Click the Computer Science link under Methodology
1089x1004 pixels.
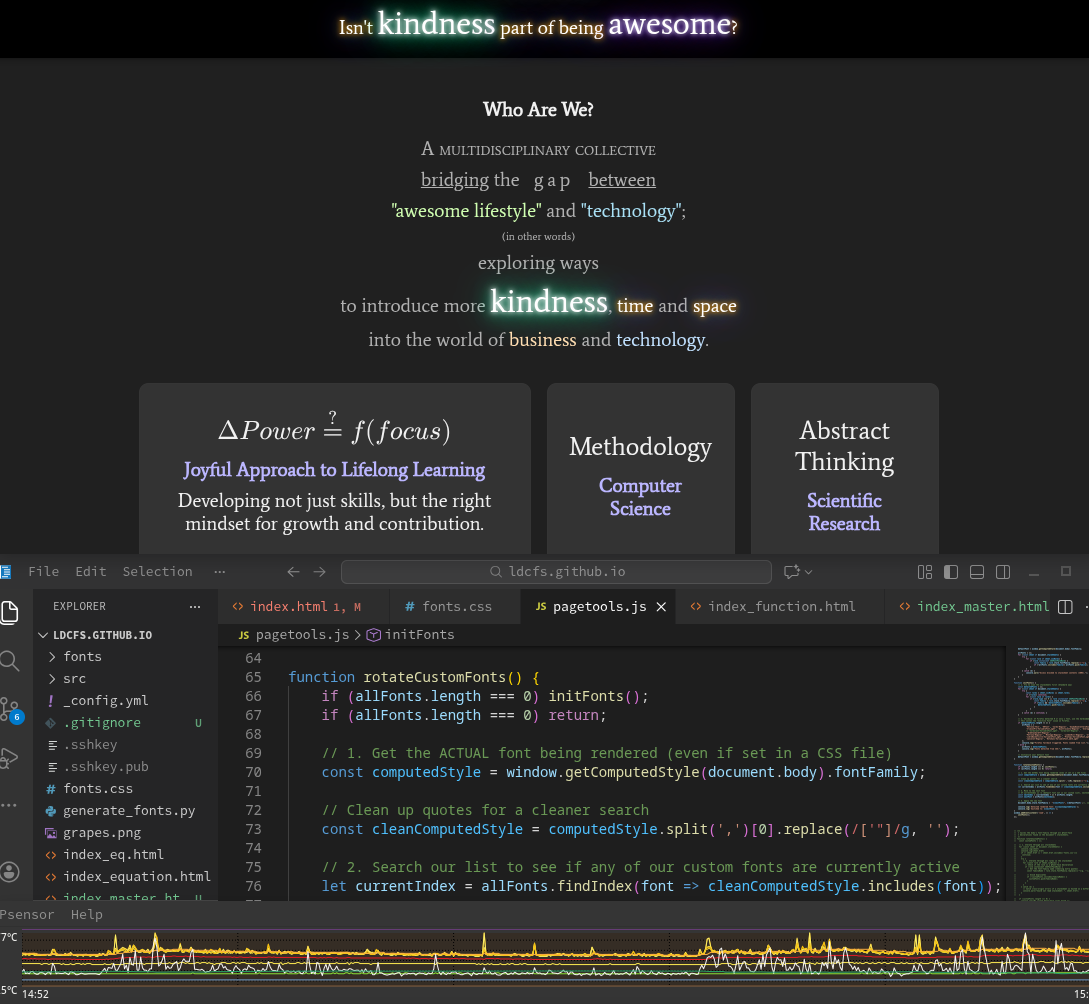tap(640, 497)
